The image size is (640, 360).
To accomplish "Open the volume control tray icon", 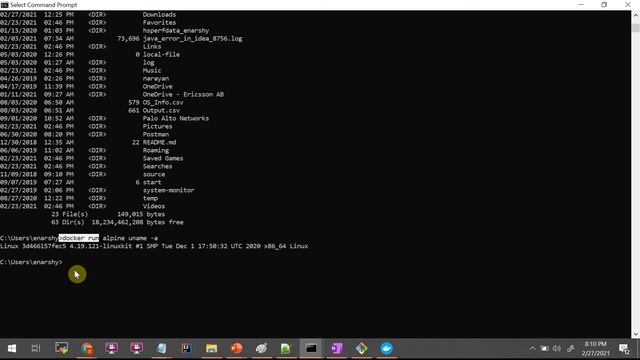I will (x=557, y=348).
